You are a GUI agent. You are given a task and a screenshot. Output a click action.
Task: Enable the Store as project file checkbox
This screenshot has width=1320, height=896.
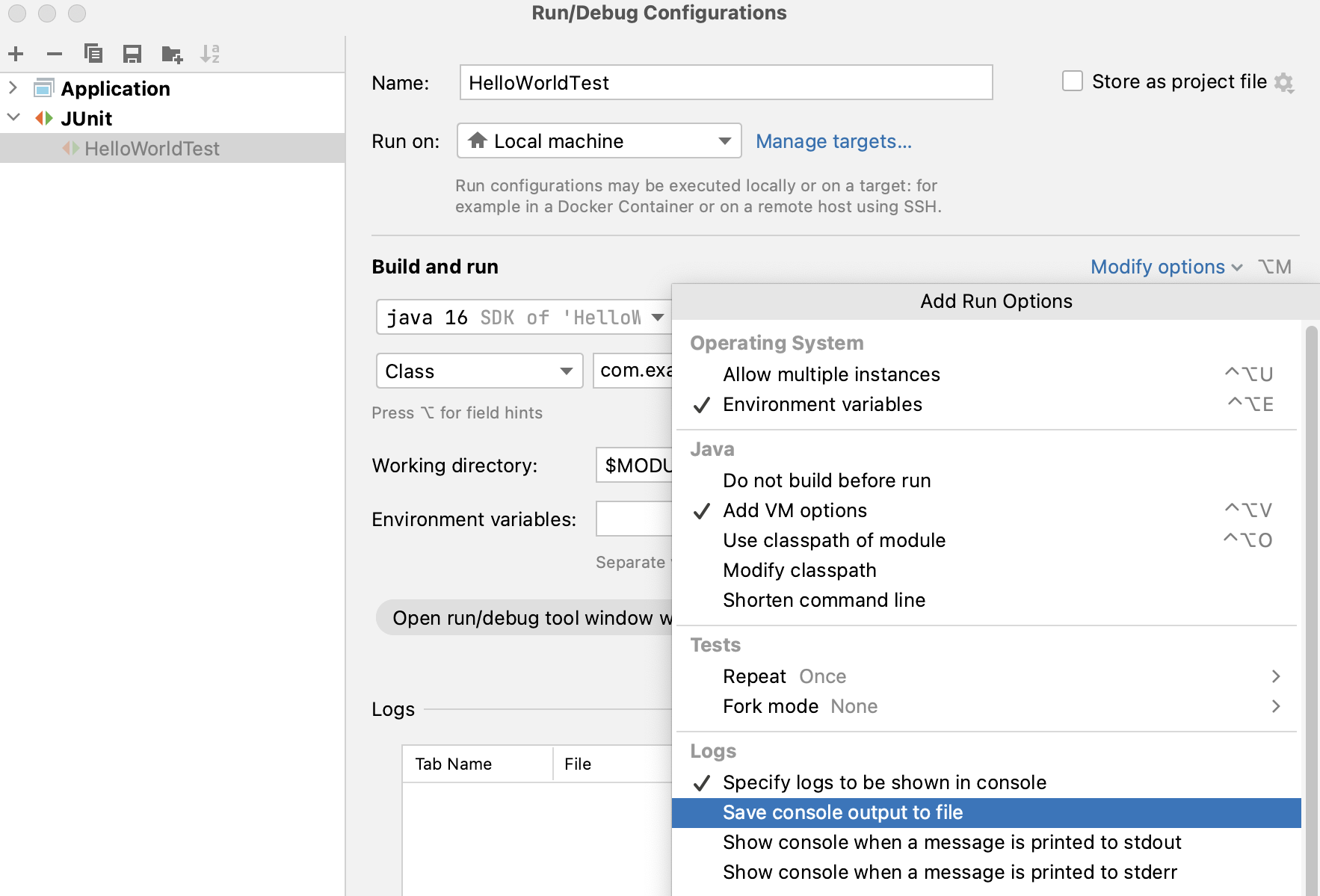click(1073, 81)
